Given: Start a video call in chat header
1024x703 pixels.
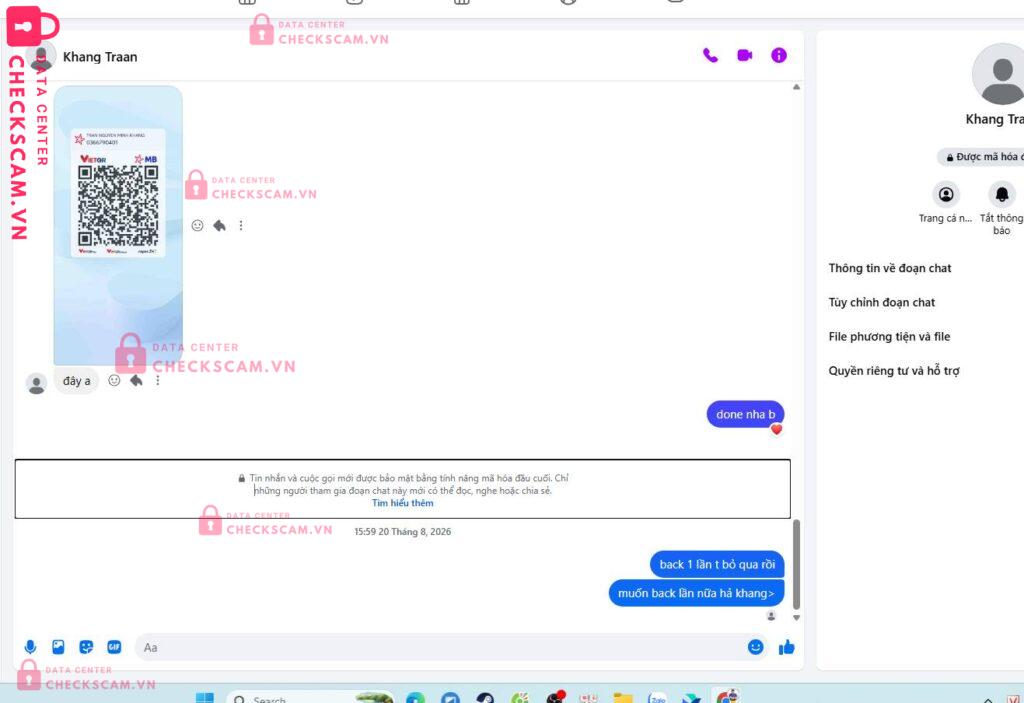Looking at the screenshot, I should click(744, 56).
